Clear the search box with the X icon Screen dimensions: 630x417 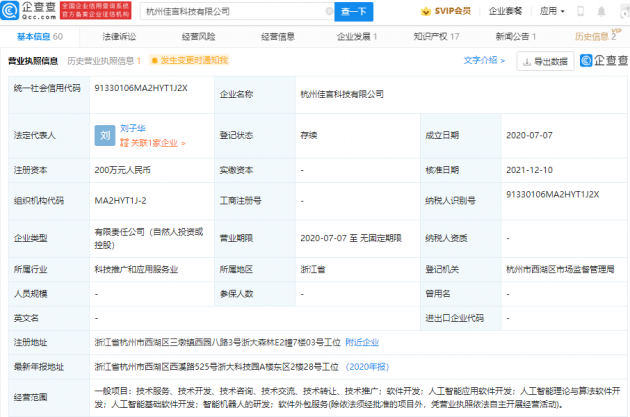(324, 12)
